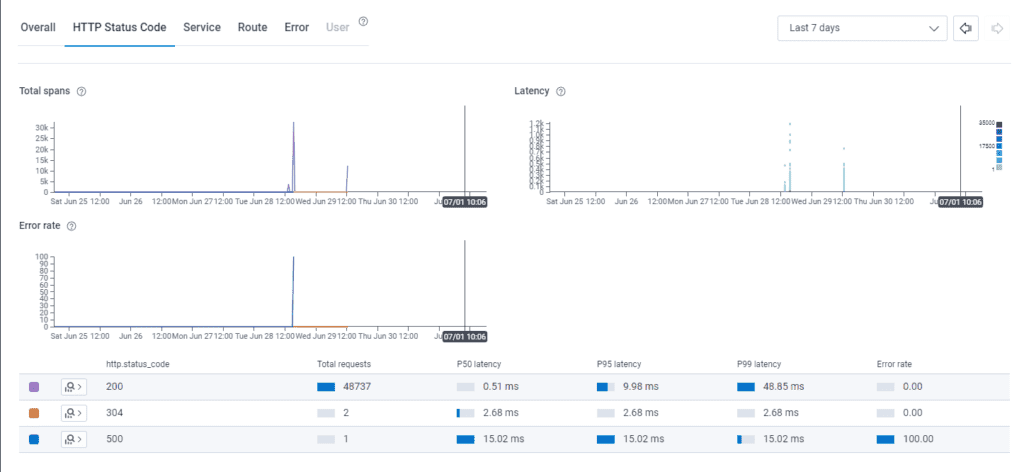Switch to the Overall tab
This screenshot has width=1024, height=472.
[x=38, y=27]
